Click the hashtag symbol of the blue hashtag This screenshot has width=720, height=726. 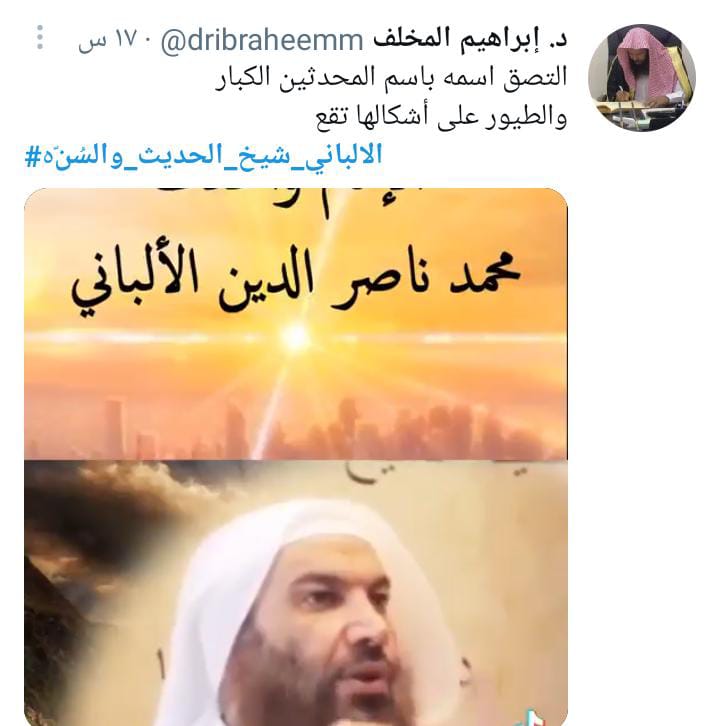click(33, 155)
